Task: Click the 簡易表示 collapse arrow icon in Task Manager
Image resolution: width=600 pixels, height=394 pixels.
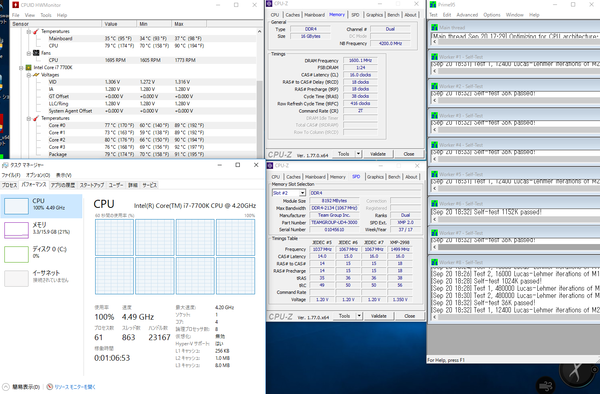Action: coord(5,387)
